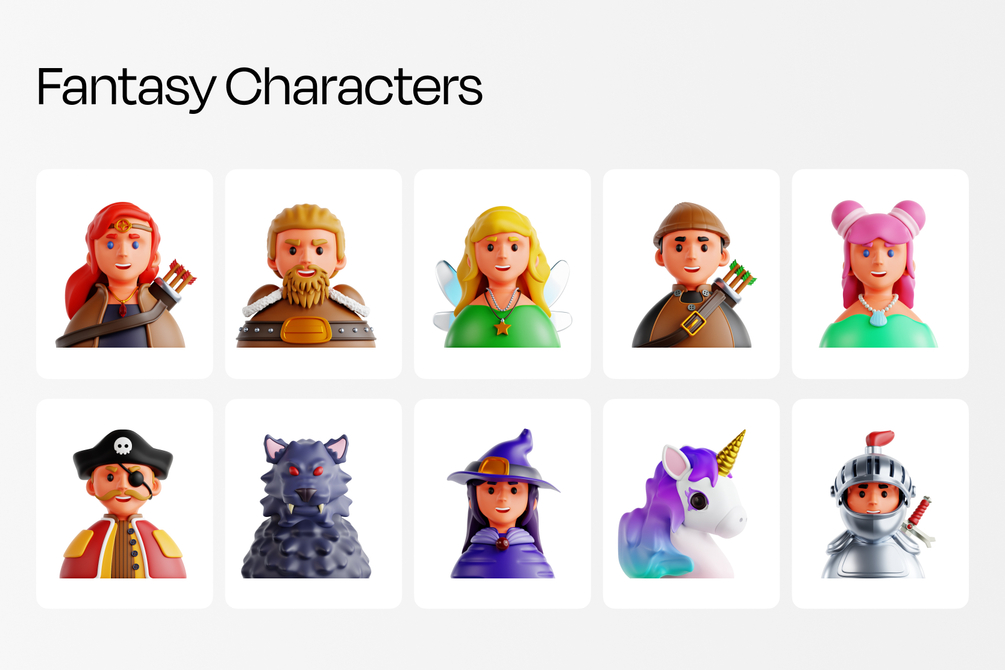
Task: Click the dark werewolf with red eyes
Action: pyautogui.click(x=313, y=504)
